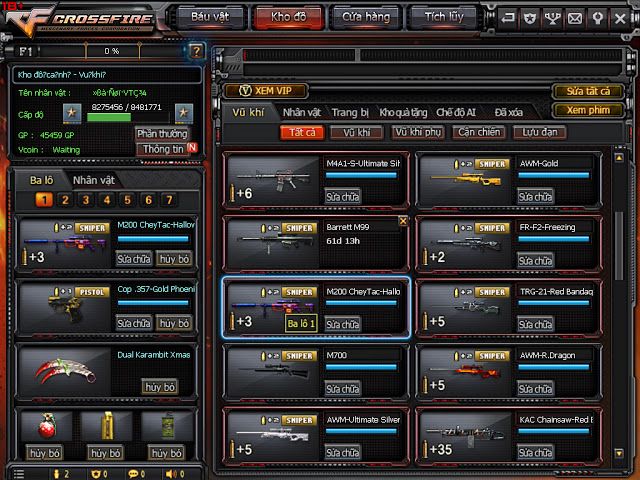Click the red N badge next to Thông tin
The image size is (640, 480).
tap(192, 147)
